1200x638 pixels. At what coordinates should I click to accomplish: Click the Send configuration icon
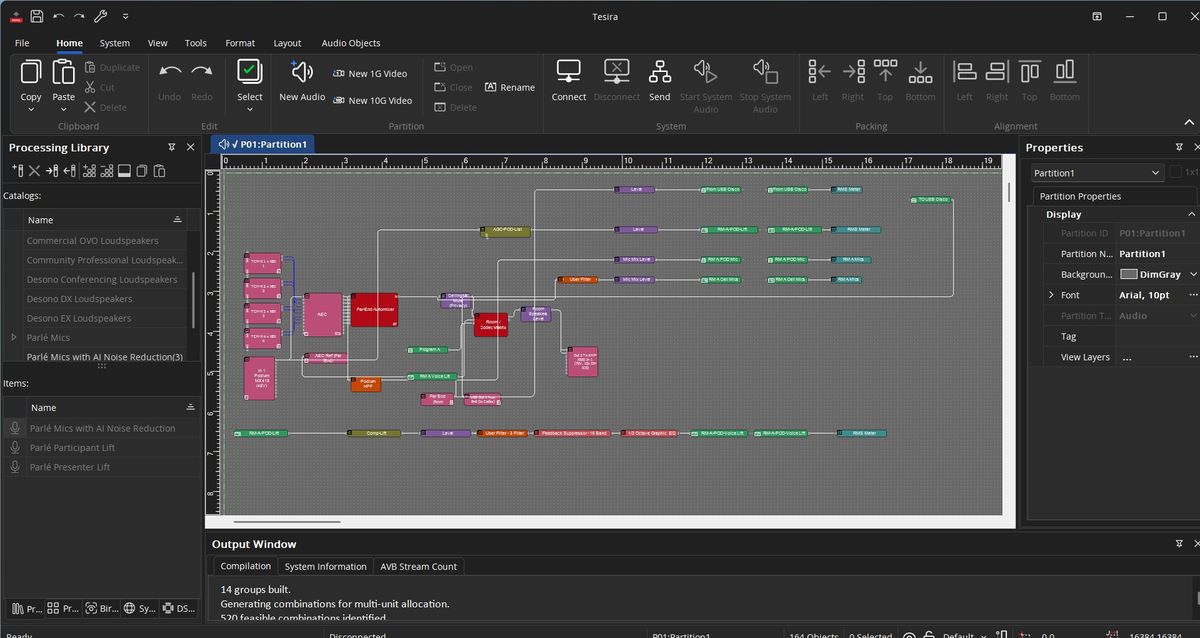[660, 72]
